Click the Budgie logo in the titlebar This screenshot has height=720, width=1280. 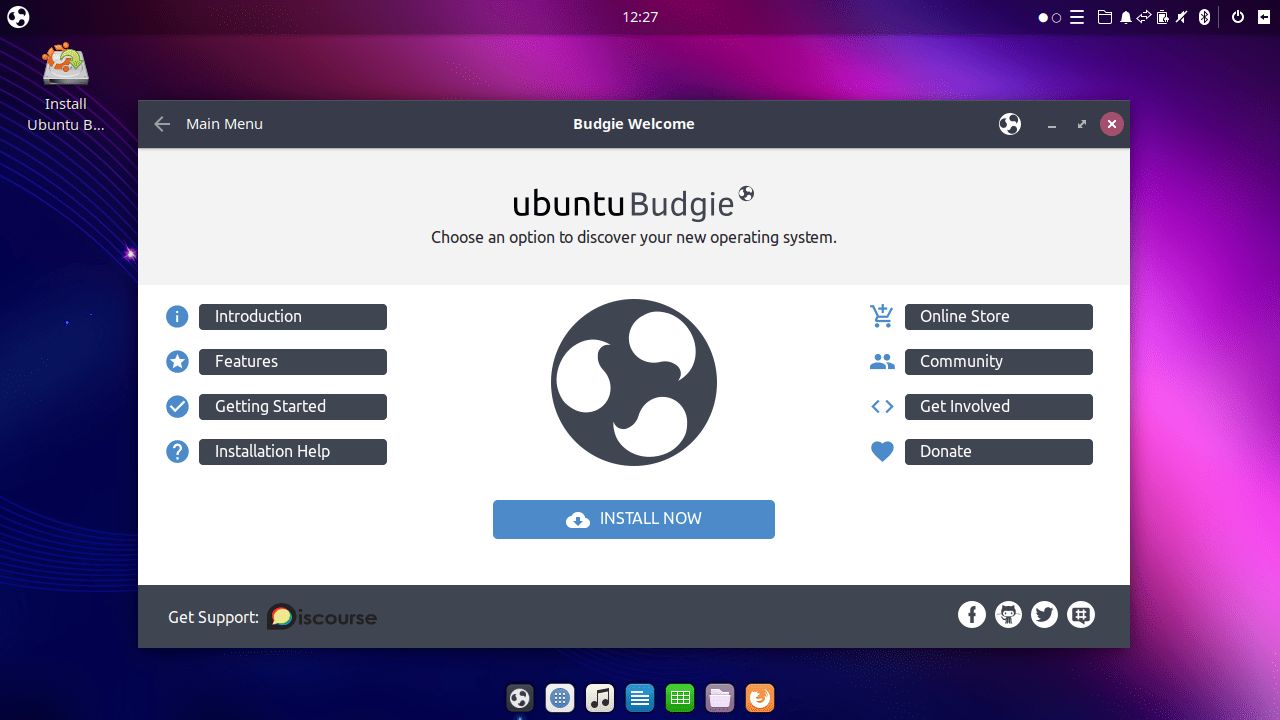coord(1009,124)
